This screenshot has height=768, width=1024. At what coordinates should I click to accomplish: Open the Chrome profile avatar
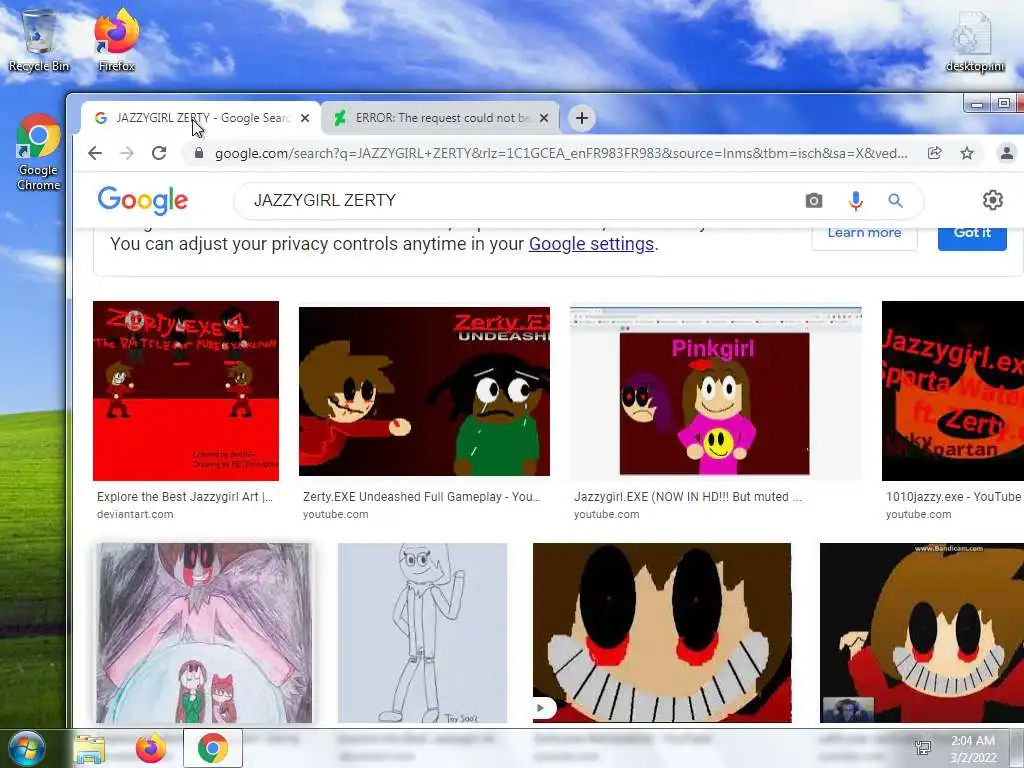pyautogui.click(x=1006, y=153)
